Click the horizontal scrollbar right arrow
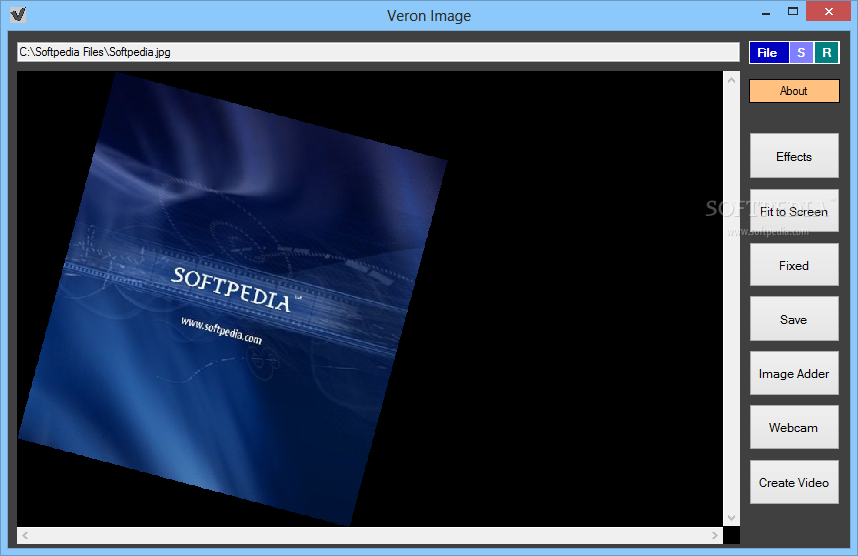Screen dimensions: 858x556 point(715,535)
